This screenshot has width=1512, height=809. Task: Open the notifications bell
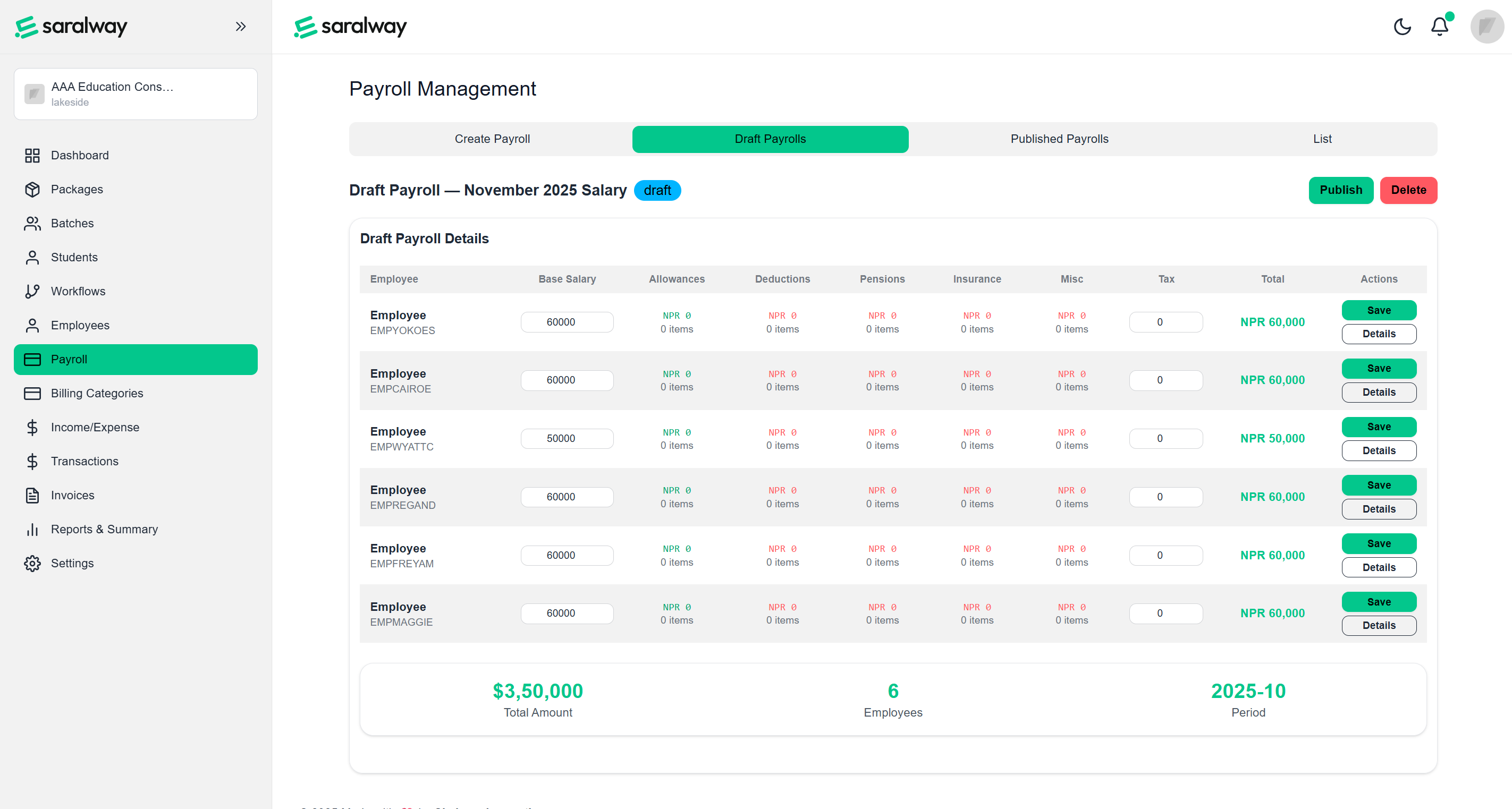point(1439,27)
